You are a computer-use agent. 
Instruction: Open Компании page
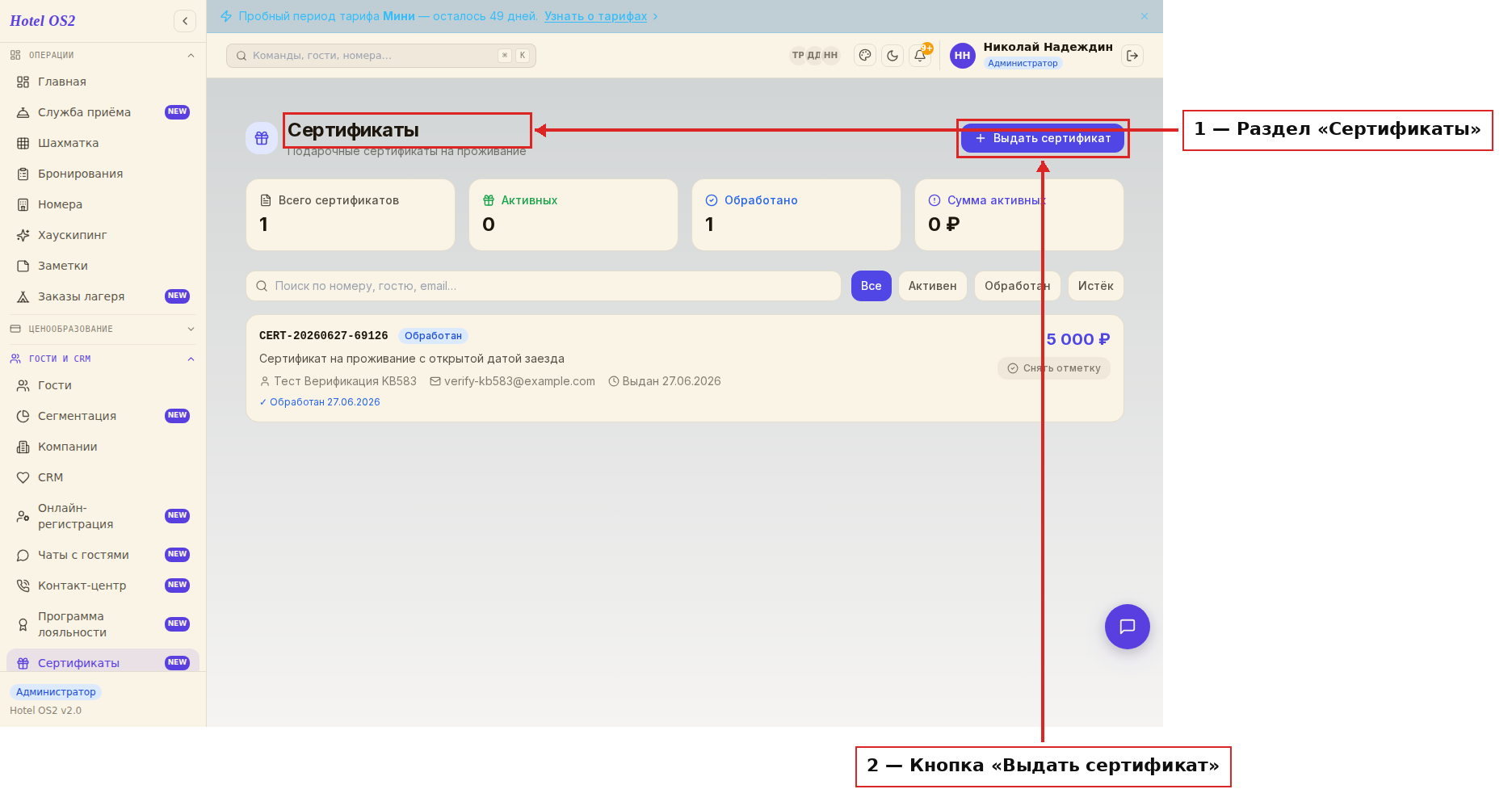coord(103,447)
